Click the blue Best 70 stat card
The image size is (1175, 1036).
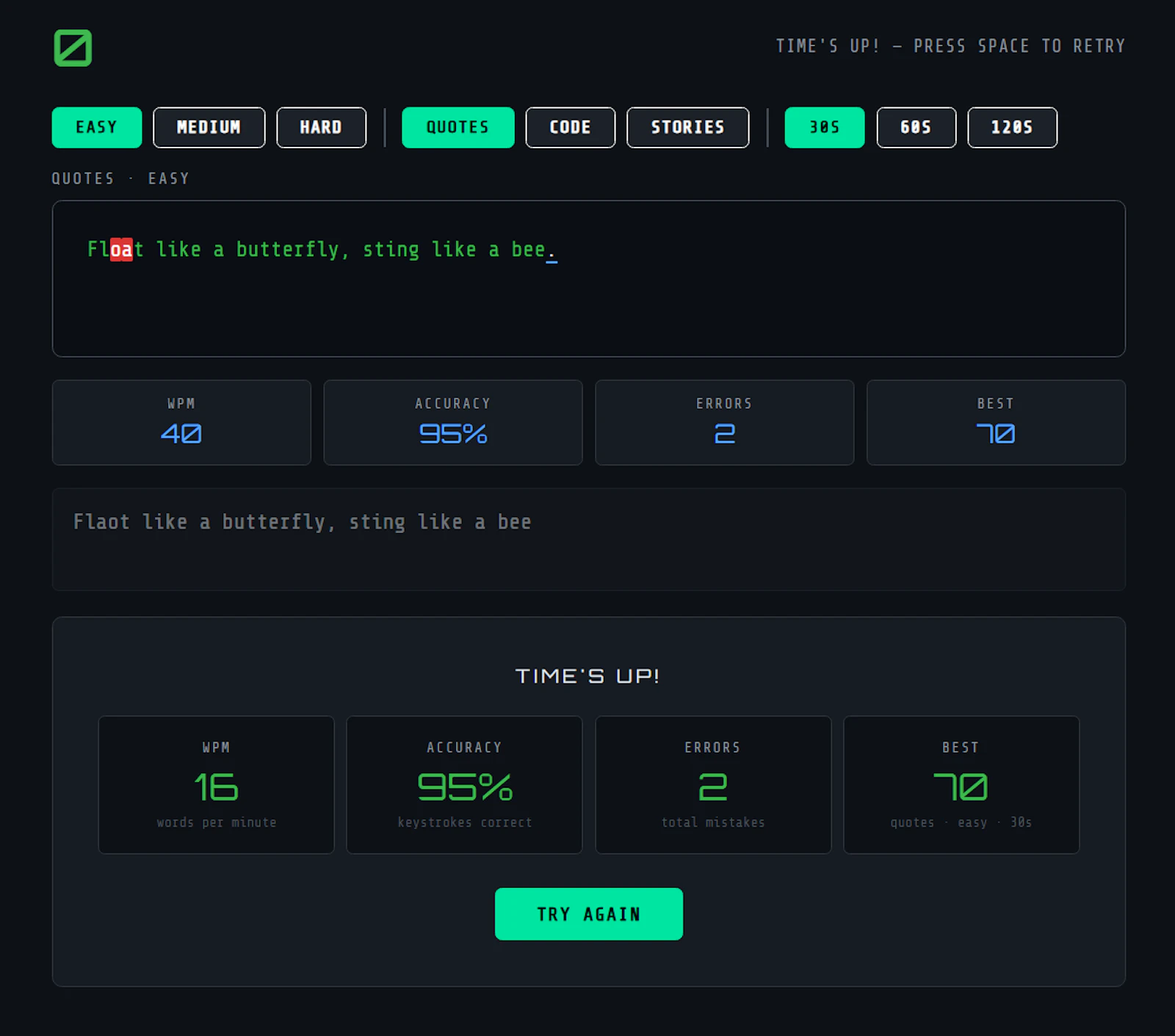[996, 422]
